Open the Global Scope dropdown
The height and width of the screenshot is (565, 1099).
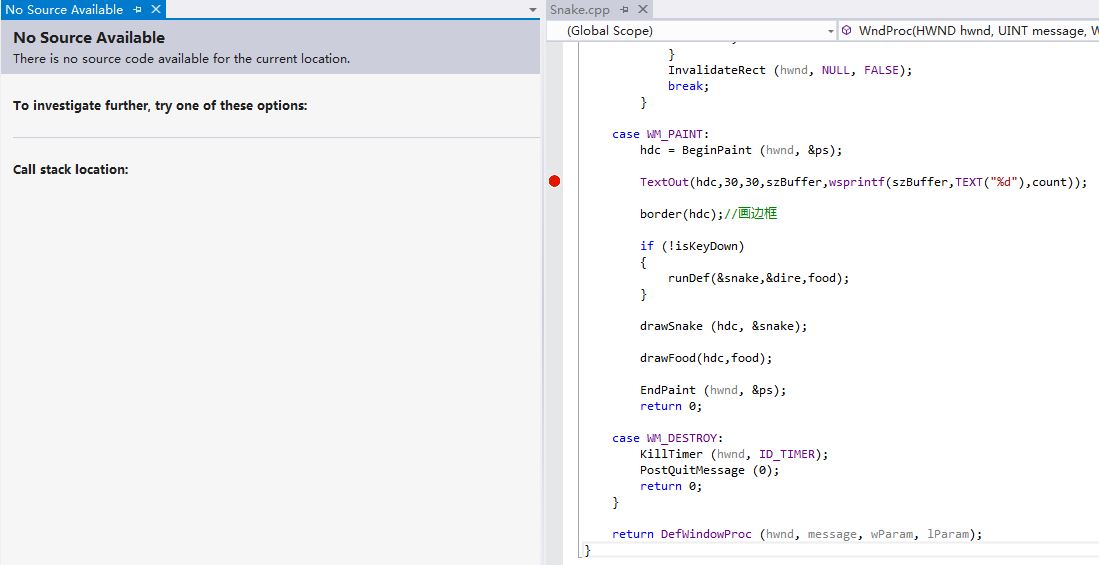coord(692,31)
